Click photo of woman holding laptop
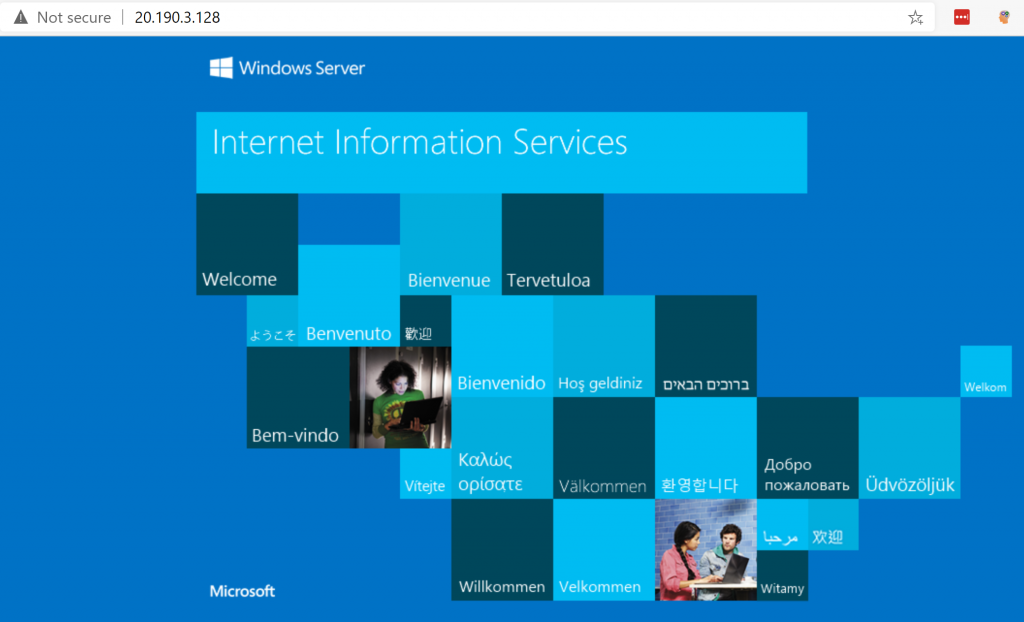 tap(400, 397)
